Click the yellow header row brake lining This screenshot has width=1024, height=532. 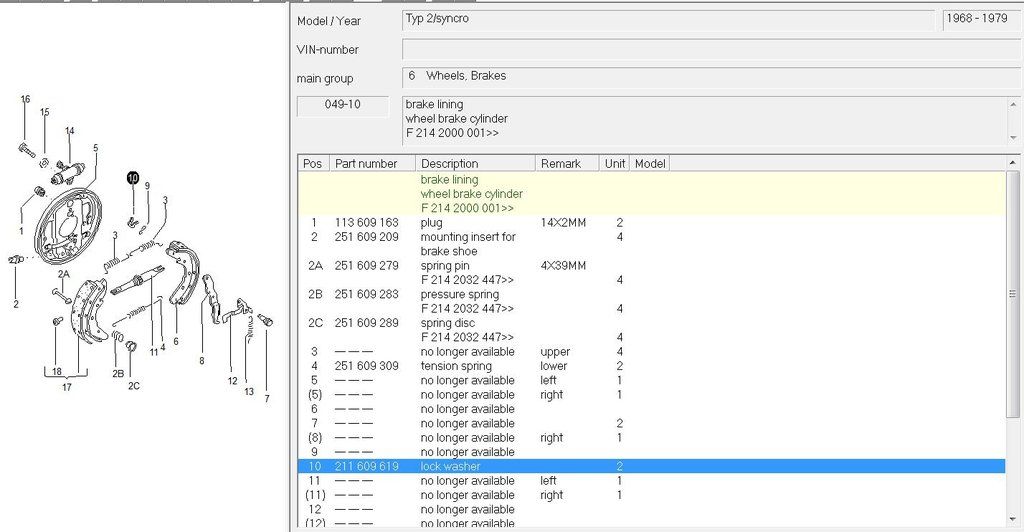click(x=651, y=194)
